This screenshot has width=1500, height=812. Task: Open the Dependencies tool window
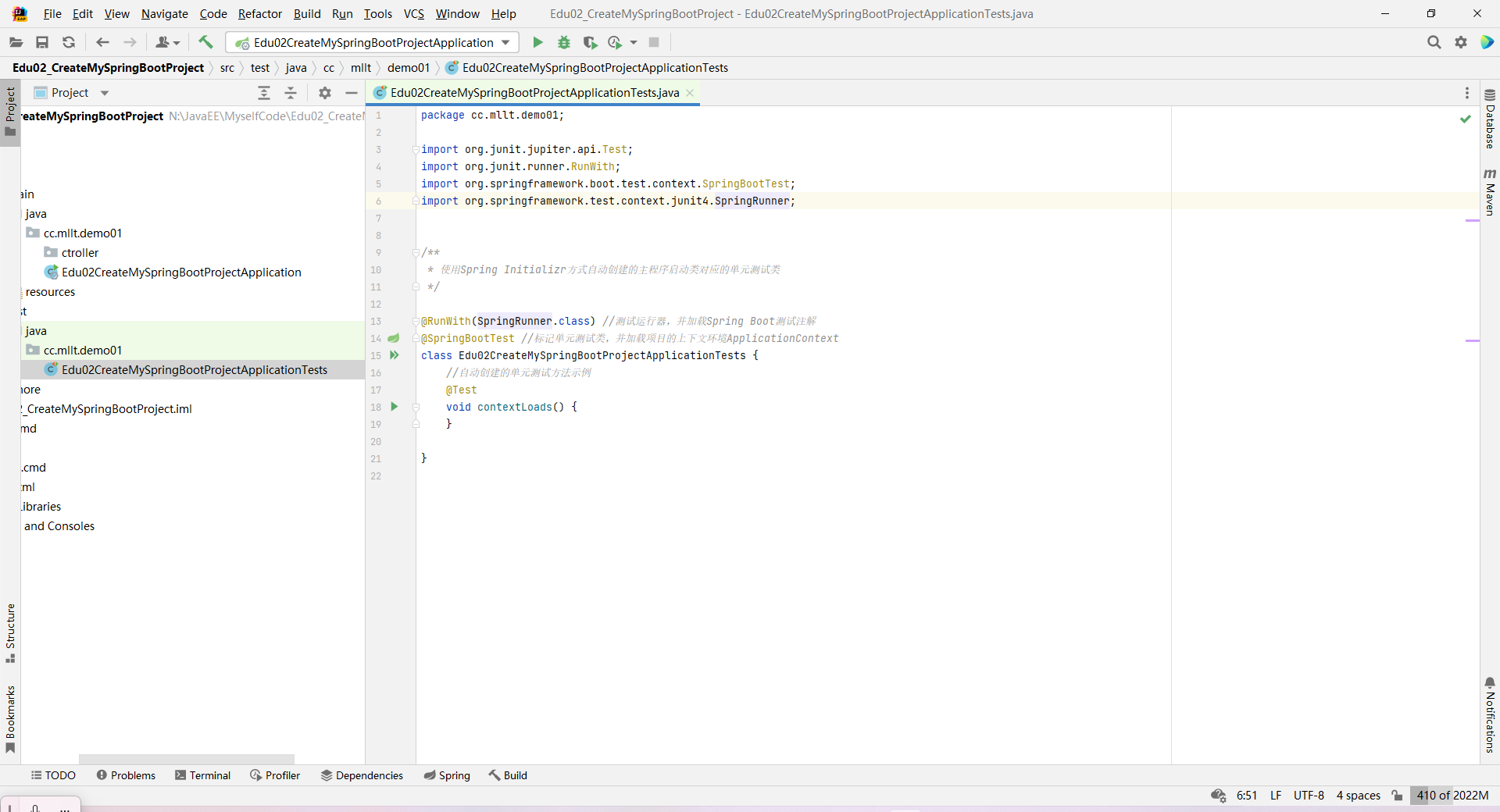[362, 775]
